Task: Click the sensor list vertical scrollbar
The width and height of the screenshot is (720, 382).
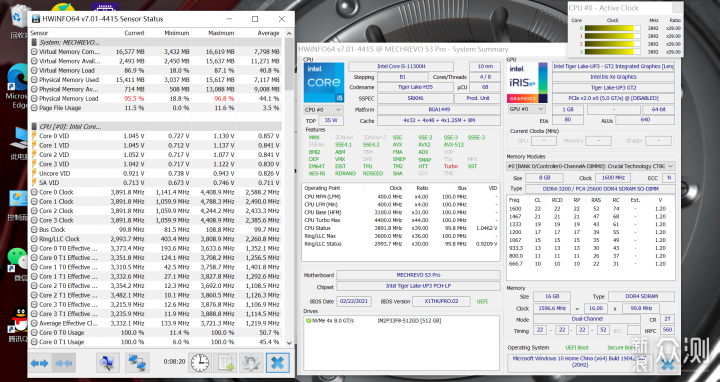Action: [289, 187]
